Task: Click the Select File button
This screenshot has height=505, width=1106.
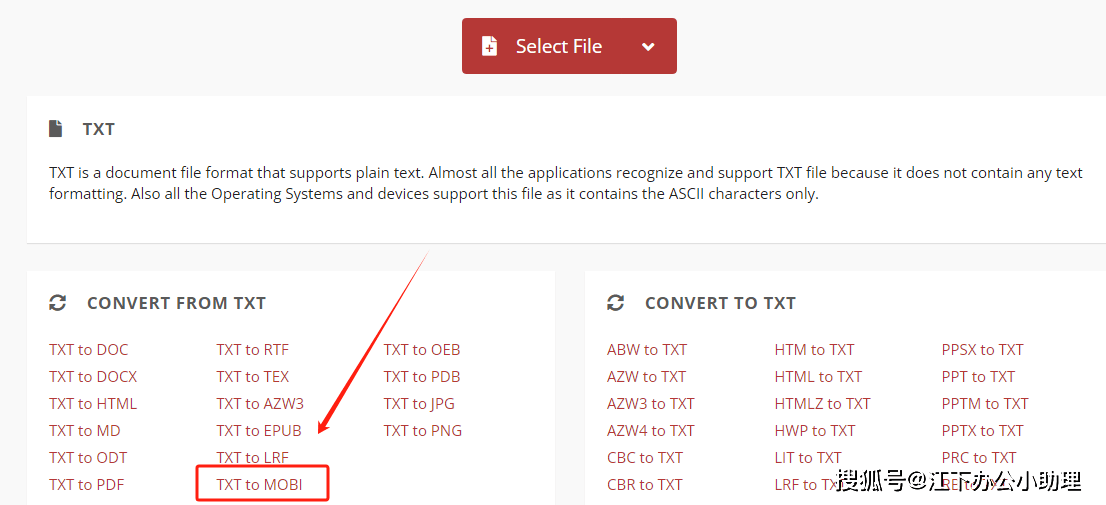Action: pyautogui.click(x=569, y=46)
